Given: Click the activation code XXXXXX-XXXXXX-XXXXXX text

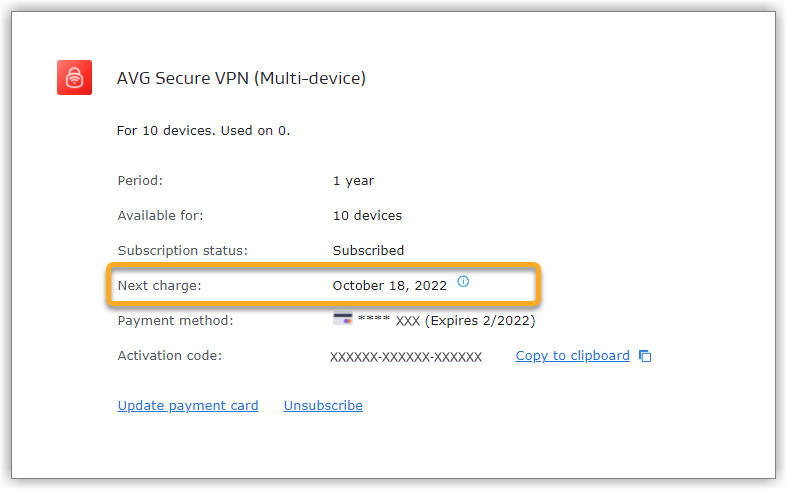Looking at the screenshot, I should pyautogui.click(x=406, y=357).
